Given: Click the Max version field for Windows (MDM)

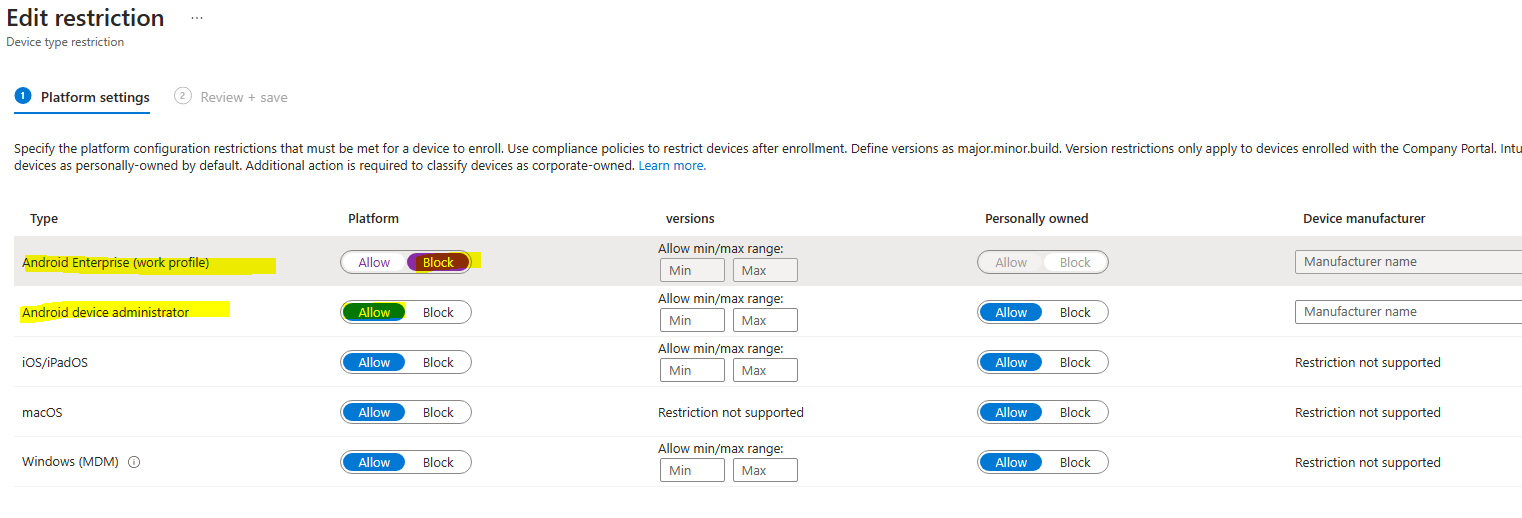Looking at the screenshot, I should click(765, 470).
